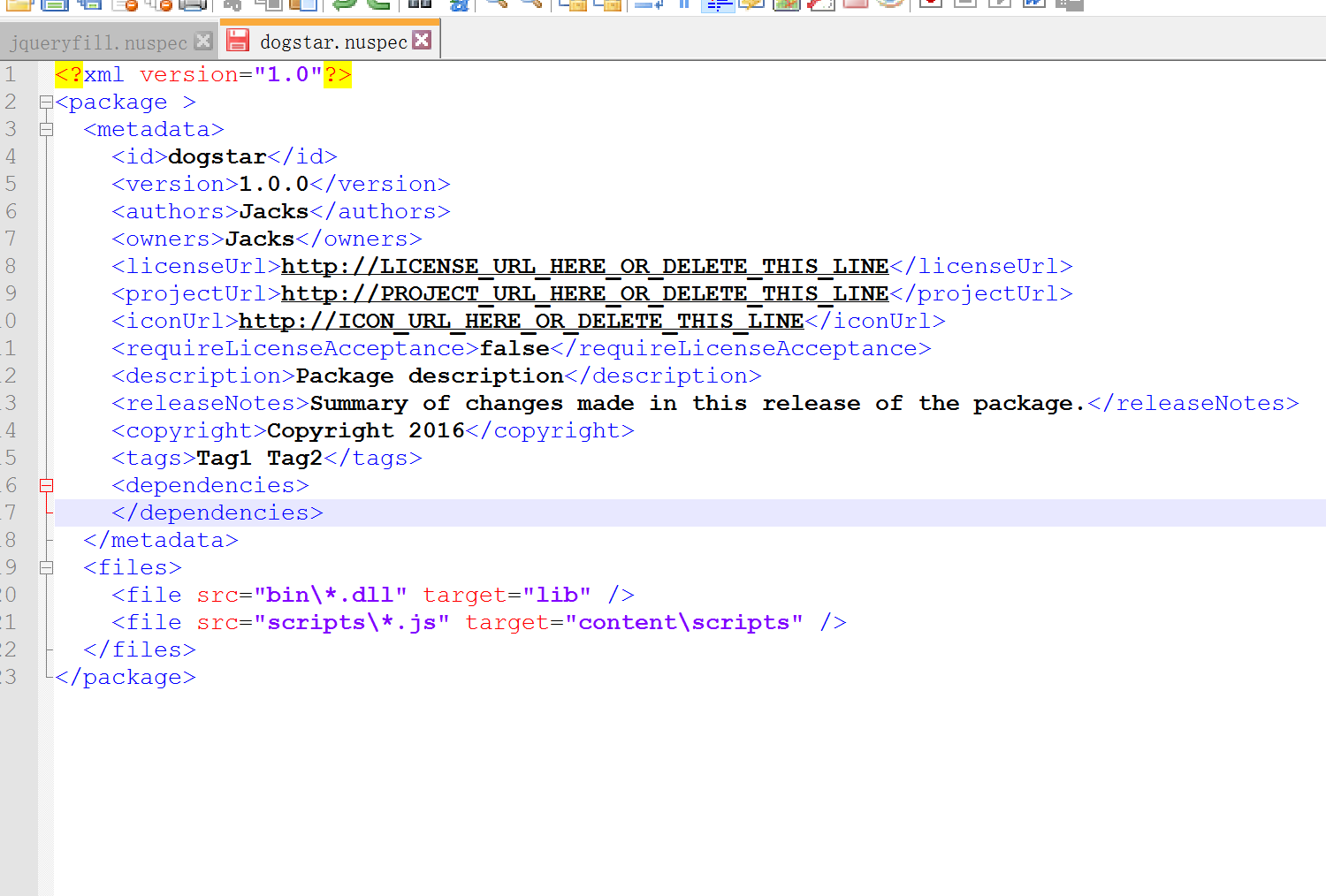Click the tags value Tag1 Tag2

click(x=260, y=459)
